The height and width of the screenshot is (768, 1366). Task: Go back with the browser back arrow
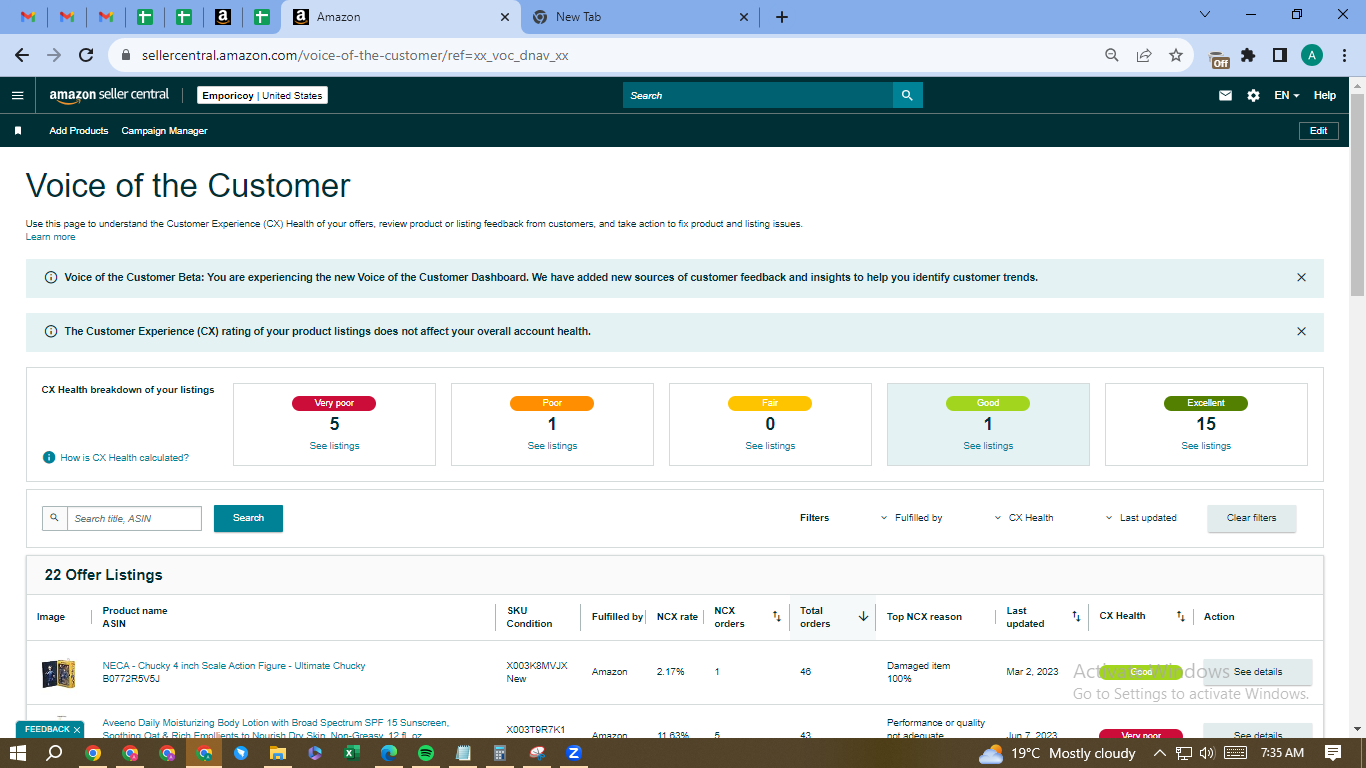22,55
